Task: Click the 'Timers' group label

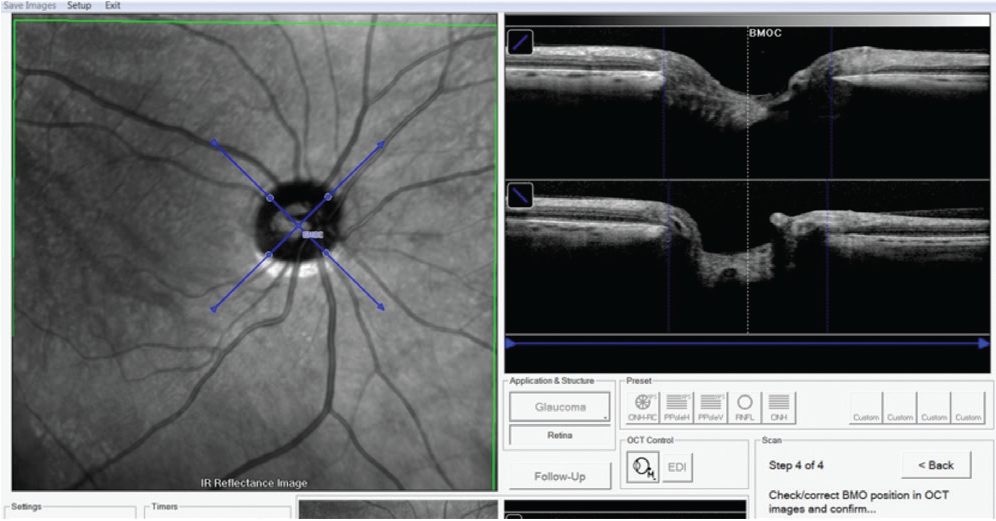Action: click(165, 506)
